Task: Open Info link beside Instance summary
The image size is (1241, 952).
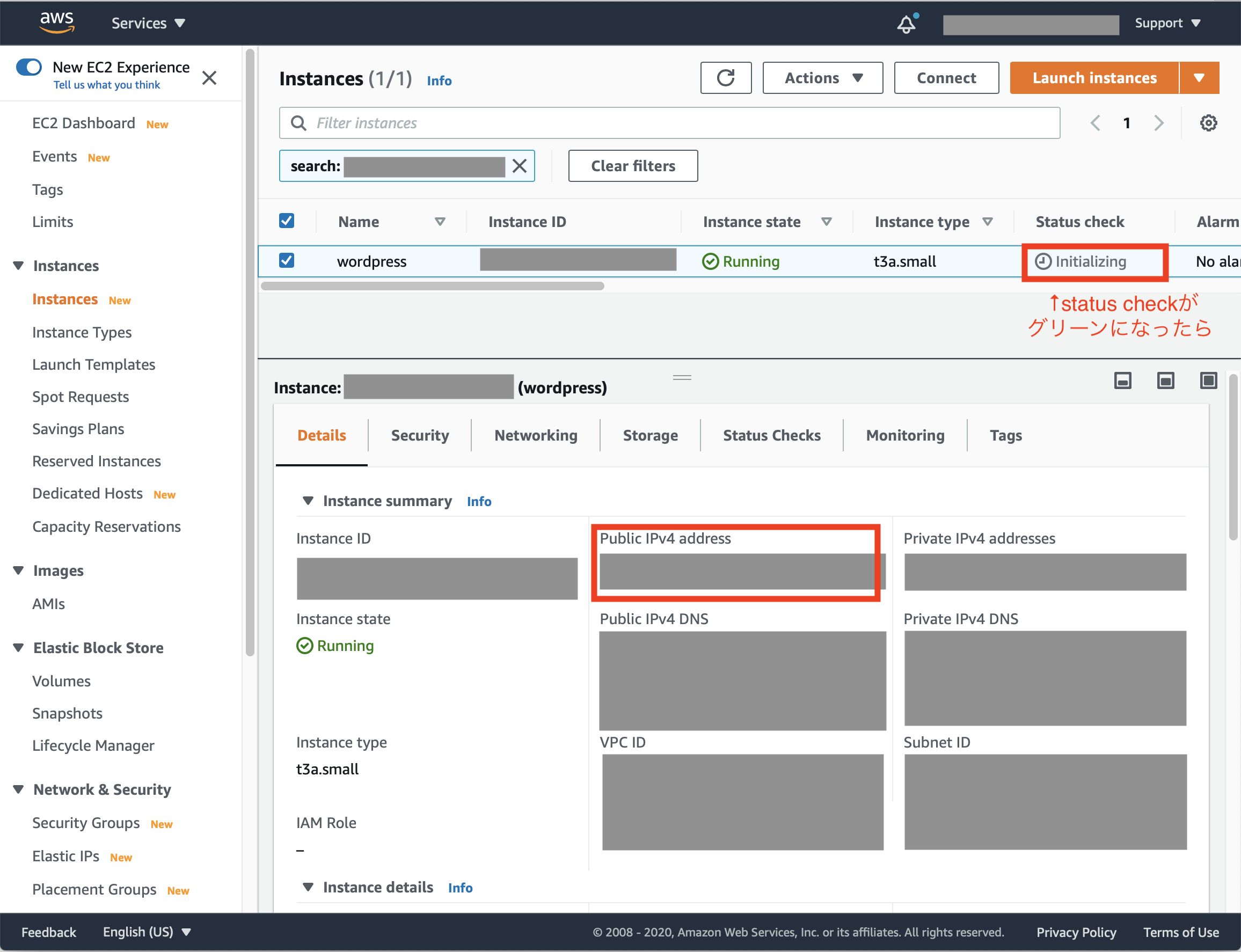Action: 479,502
